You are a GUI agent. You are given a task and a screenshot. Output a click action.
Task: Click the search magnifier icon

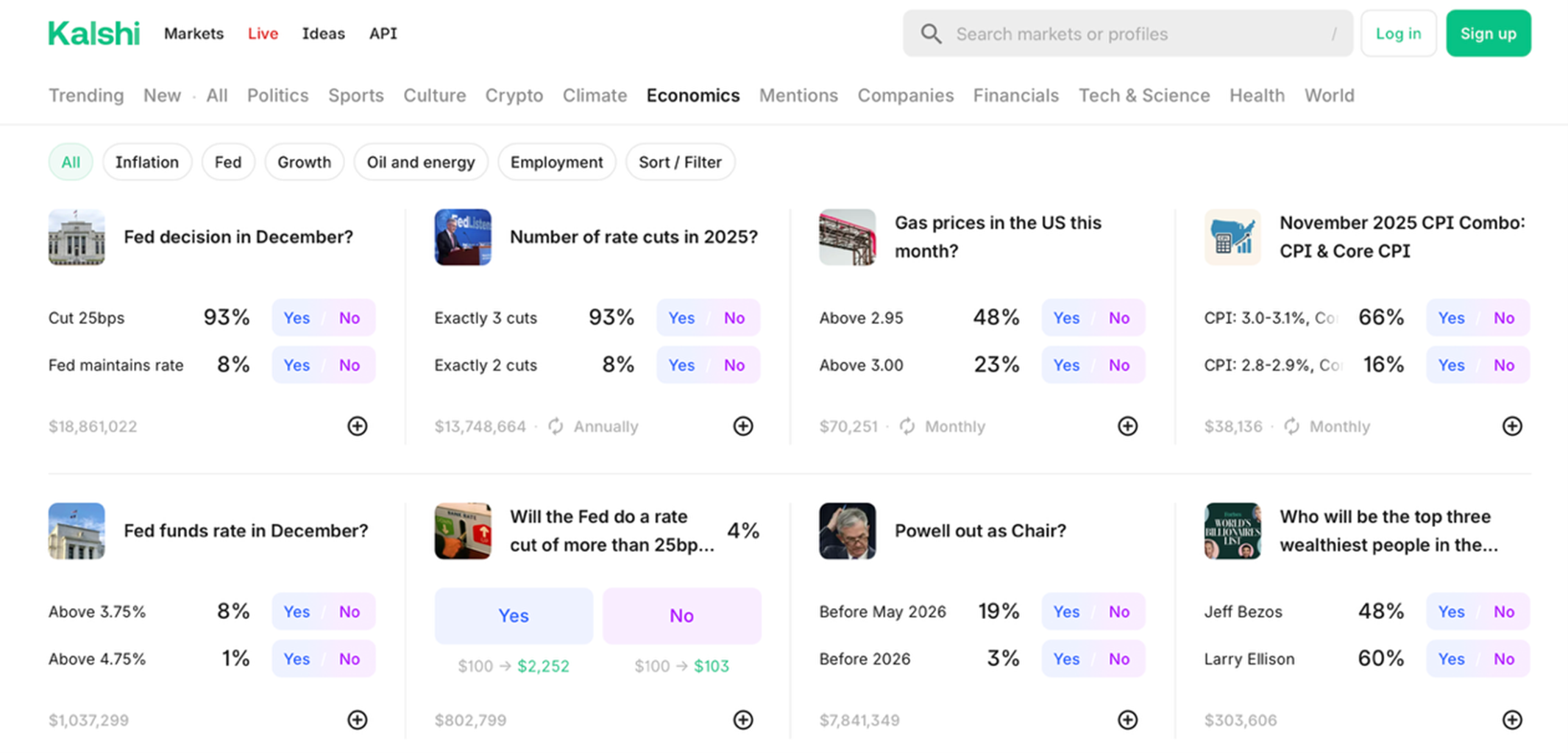point(931,34)
